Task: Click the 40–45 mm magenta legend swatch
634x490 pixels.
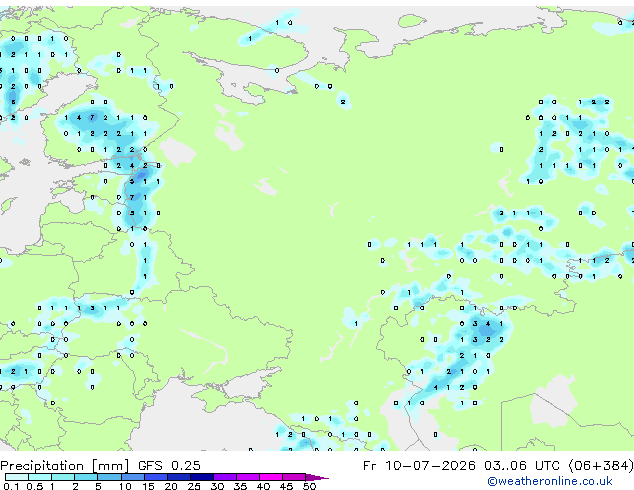Action: (271, 477)
